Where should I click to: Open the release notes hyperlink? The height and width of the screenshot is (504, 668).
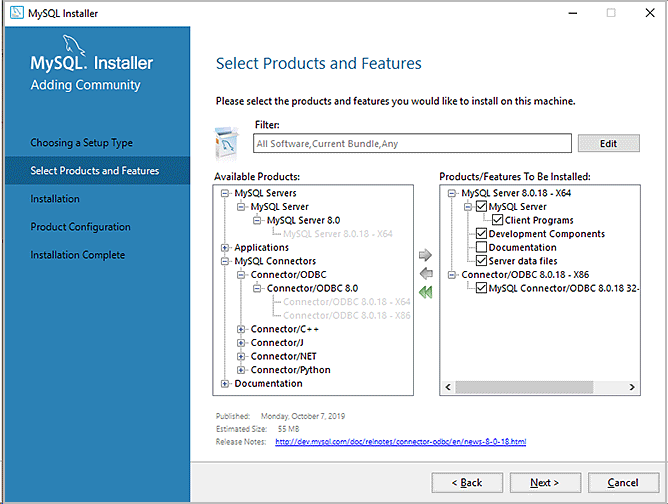[x=400, y=442]
